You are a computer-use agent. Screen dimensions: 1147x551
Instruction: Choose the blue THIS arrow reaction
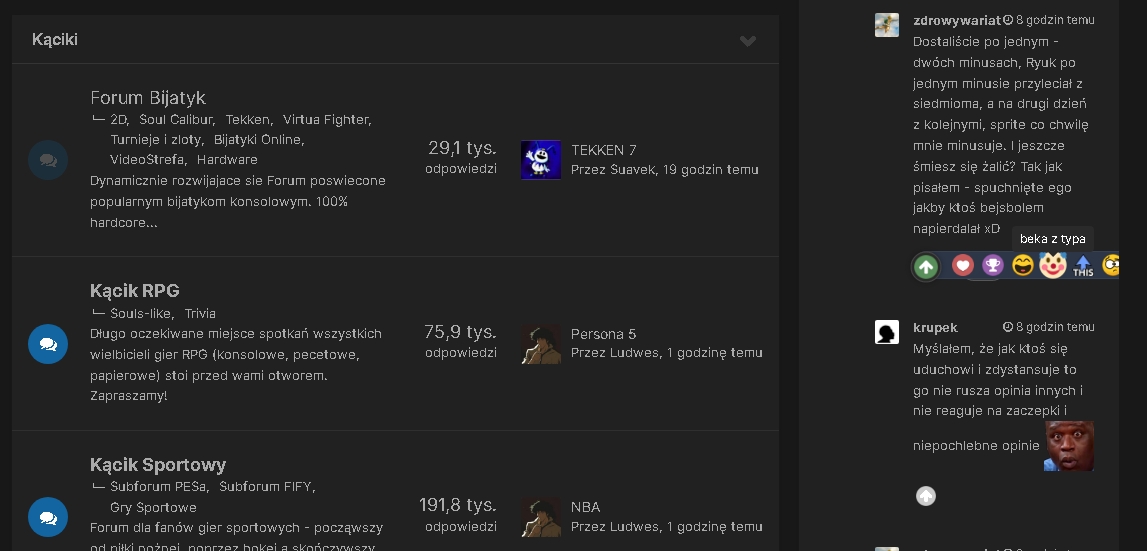(1083, 265)
